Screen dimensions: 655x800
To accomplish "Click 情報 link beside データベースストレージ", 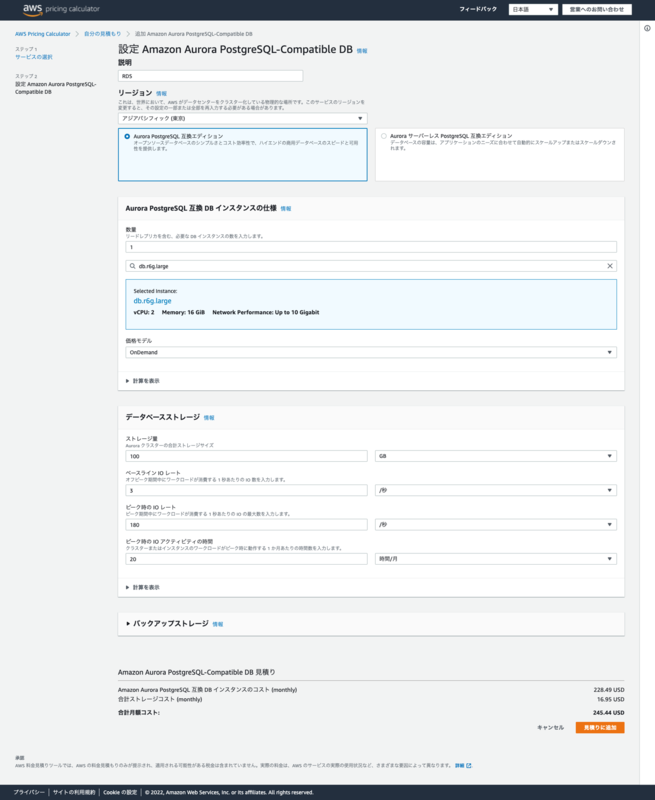I will tap(209, 418).
